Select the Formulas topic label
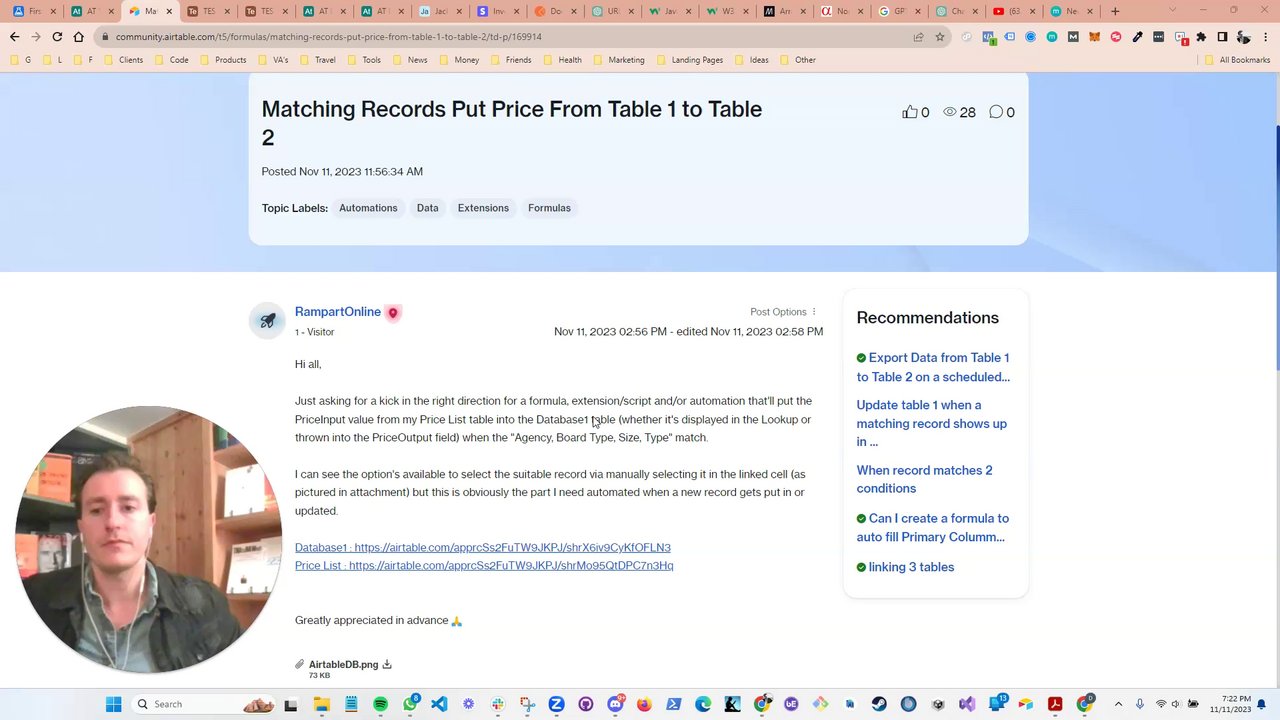The width and height of the screenshot is (1280, 720). click(549, 208)
